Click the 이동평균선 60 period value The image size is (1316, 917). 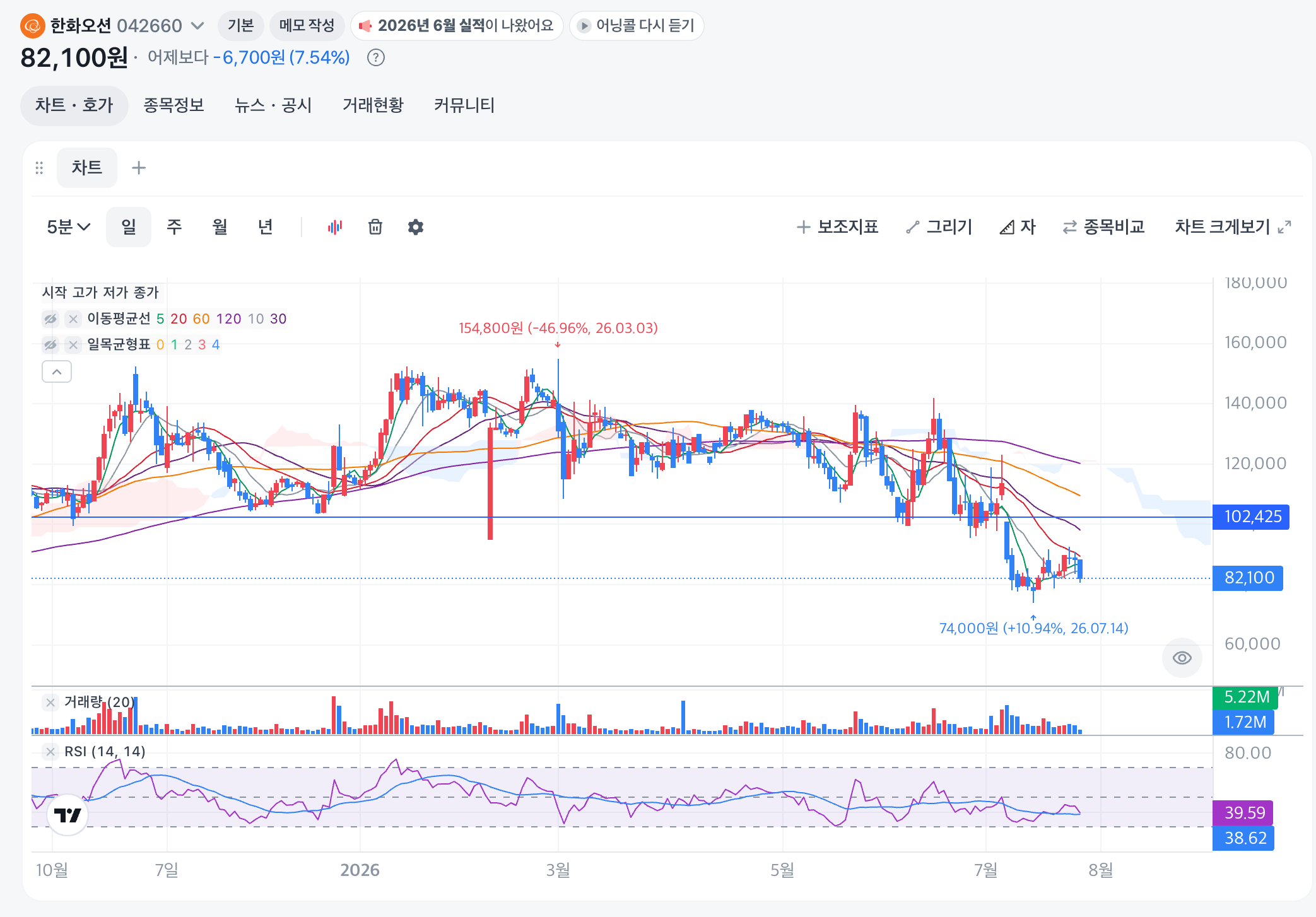click(201, 319)
